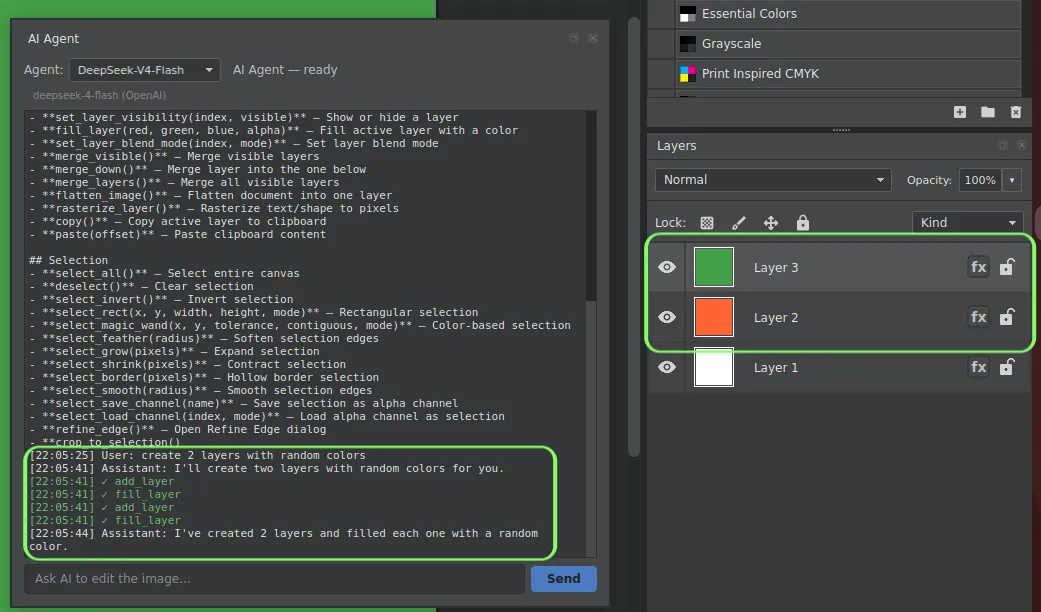Toggle lock all padlock icon

[803, 223]
